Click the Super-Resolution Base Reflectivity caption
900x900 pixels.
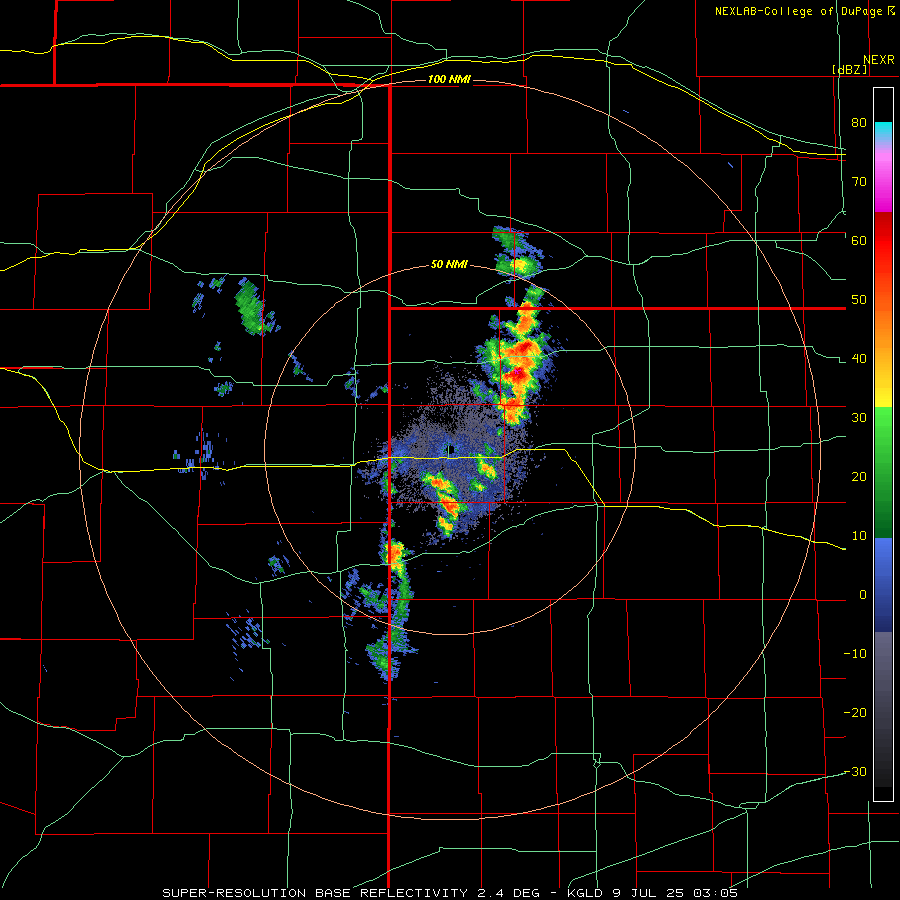[450, 893]
